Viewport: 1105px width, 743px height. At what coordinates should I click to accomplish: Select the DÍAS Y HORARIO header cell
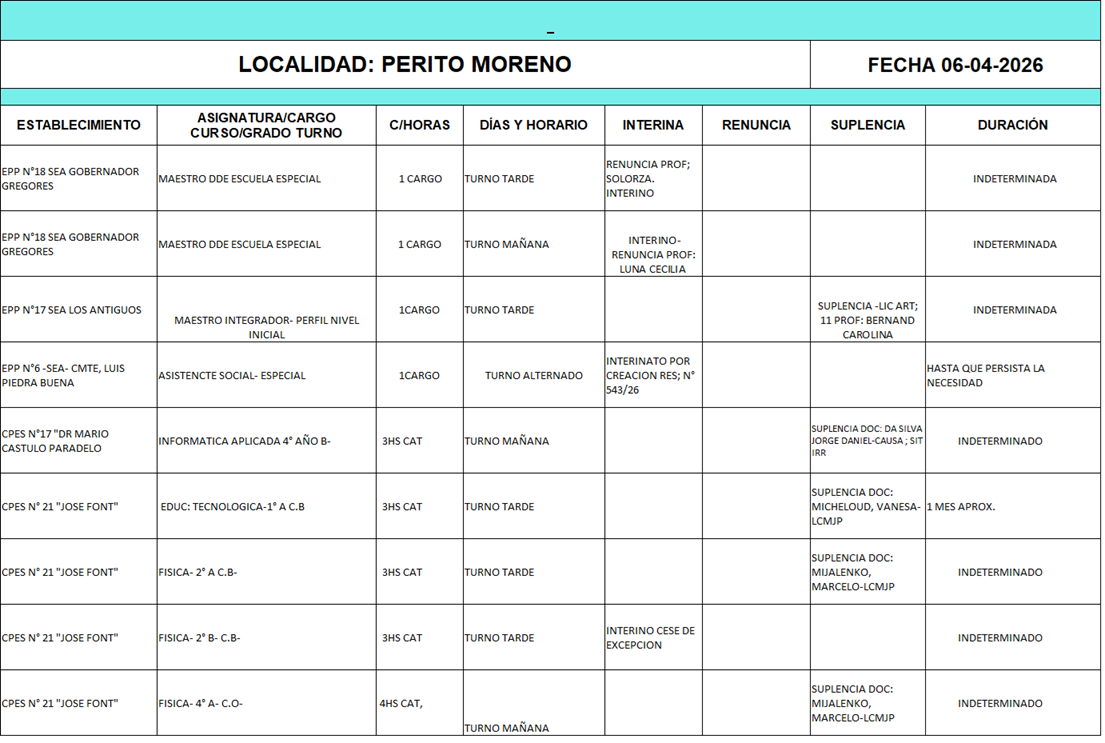pyautogui.click(x=533, y=125)
